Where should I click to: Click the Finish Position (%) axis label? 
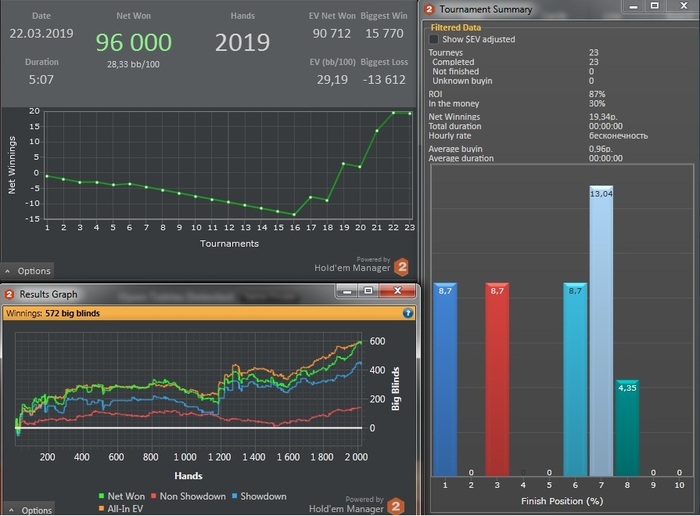pyautogui.click(x=562, y=501)
